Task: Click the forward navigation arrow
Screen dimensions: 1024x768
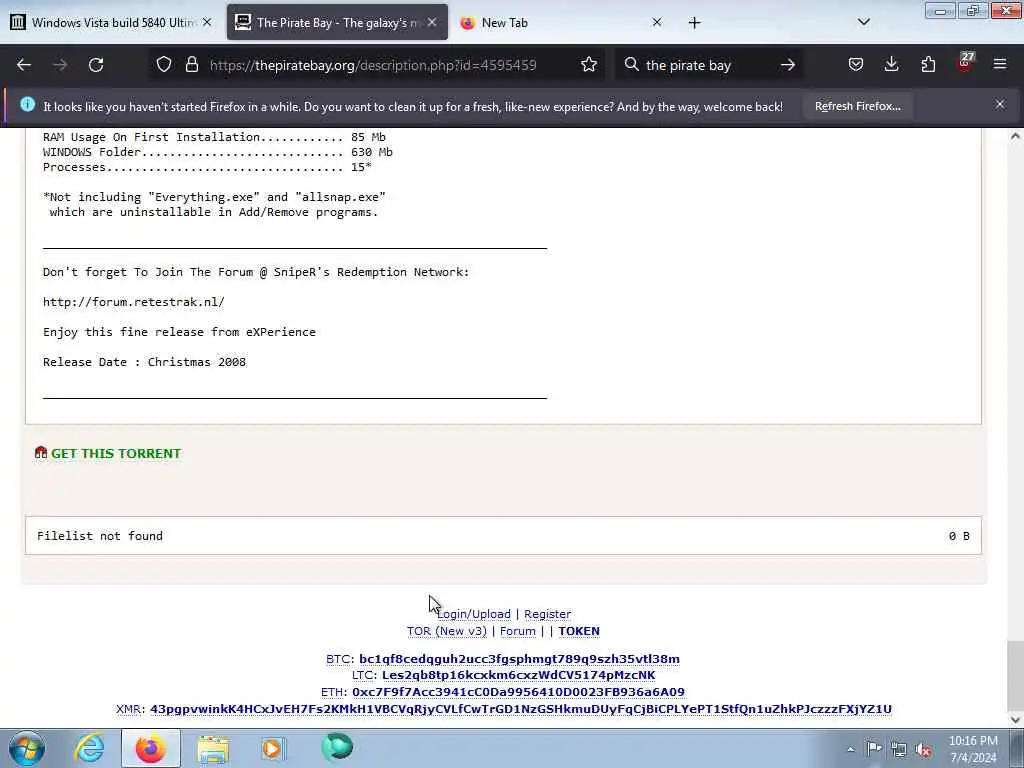Action: [60, 65]
